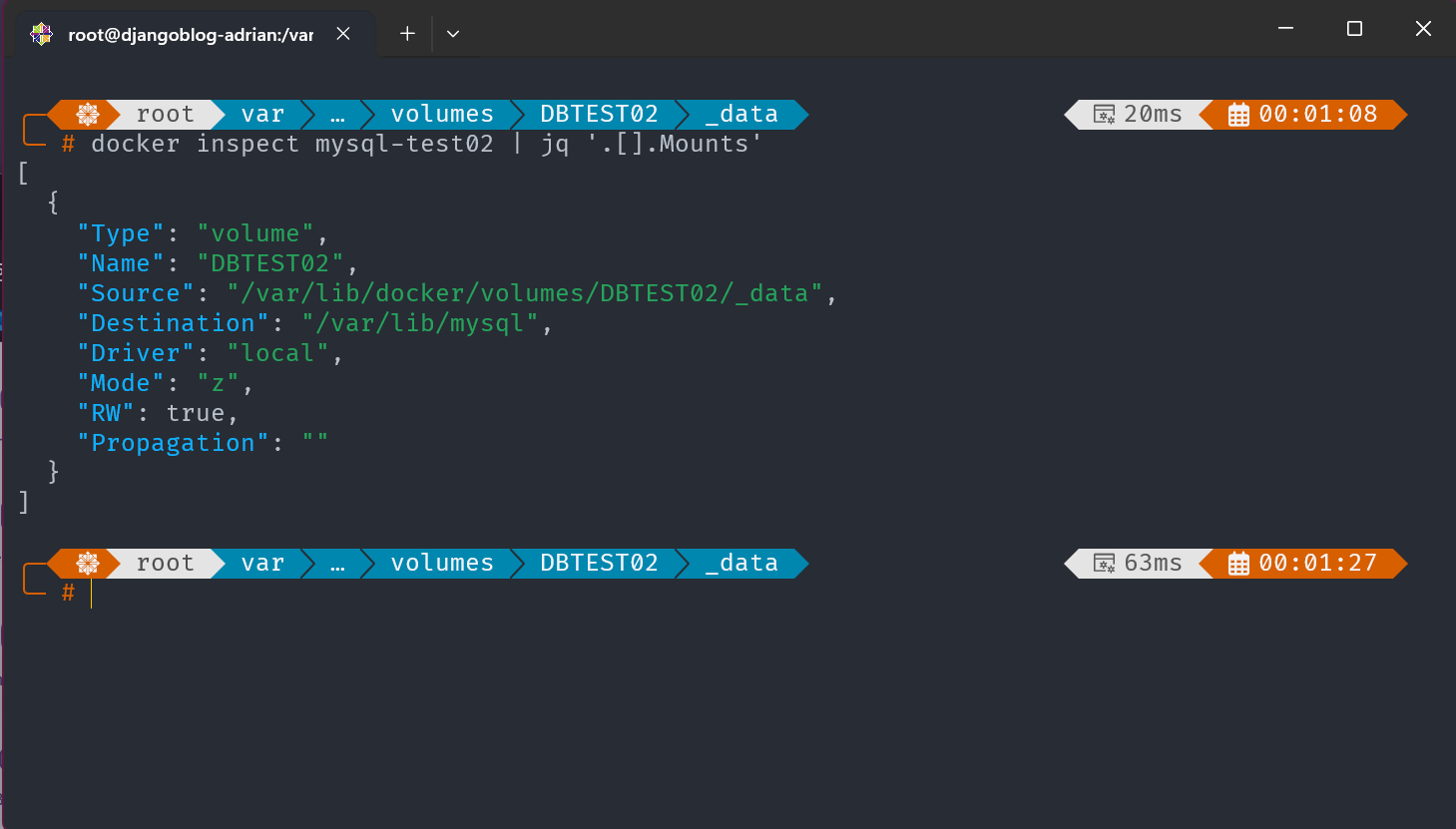Click 'root' segment in first prompt
This screenshot has width=1456, height=829.
pyautogui.click(x=166, y=115)
